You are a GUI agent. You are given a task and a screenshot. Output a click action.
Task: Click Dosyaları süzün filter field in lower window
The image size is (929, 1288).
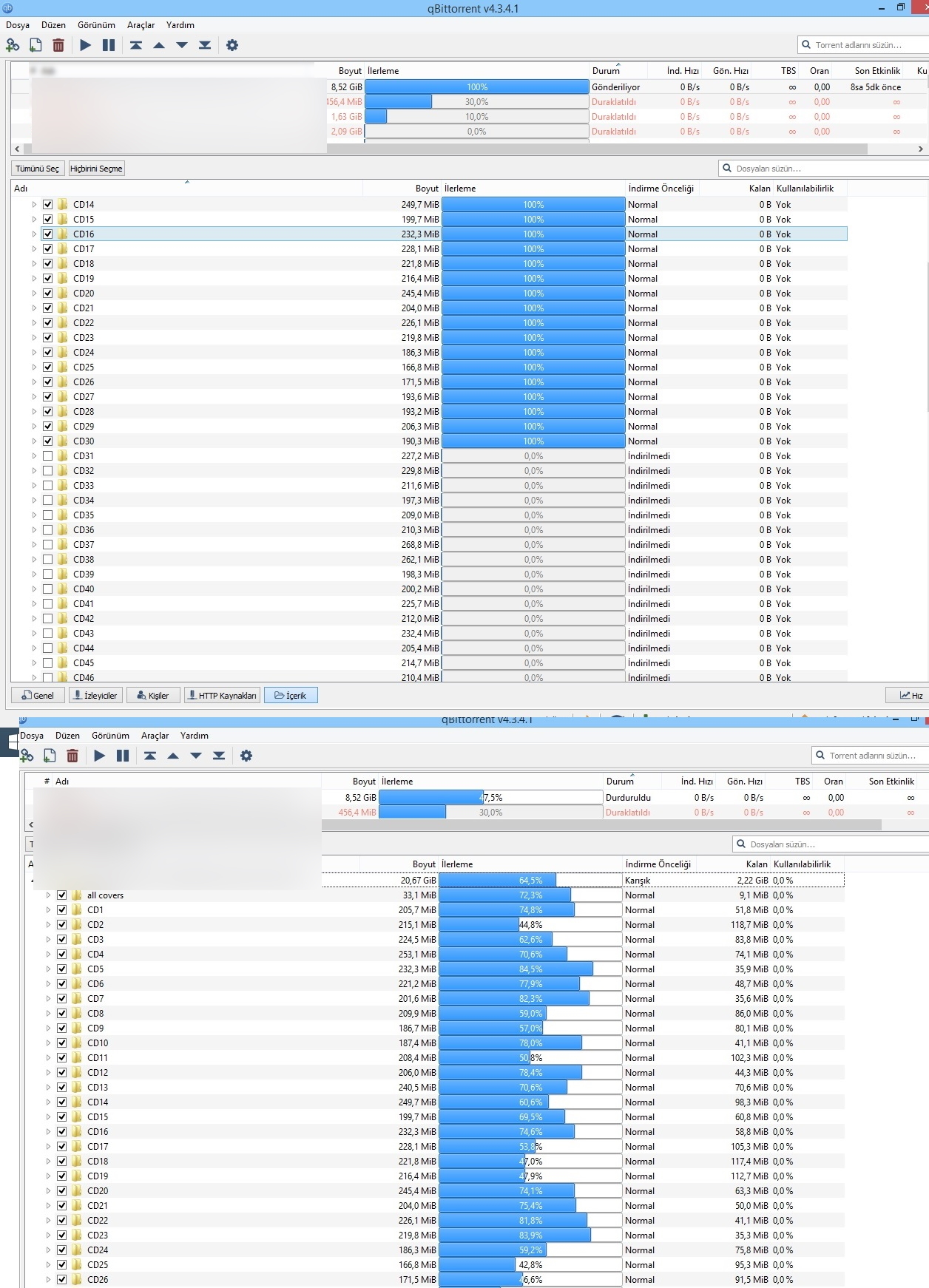click(x=831, y=844)
